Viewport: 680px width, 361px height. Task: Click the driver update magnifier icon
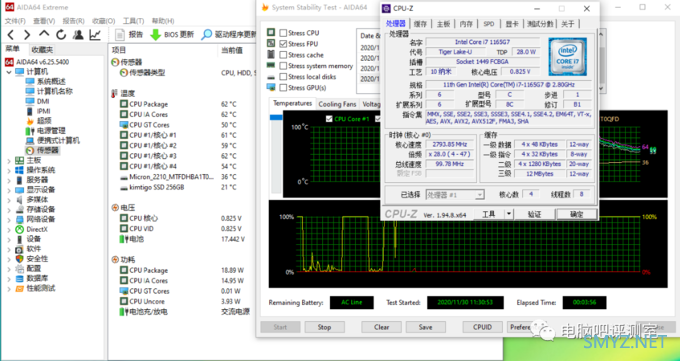(206, 35)
